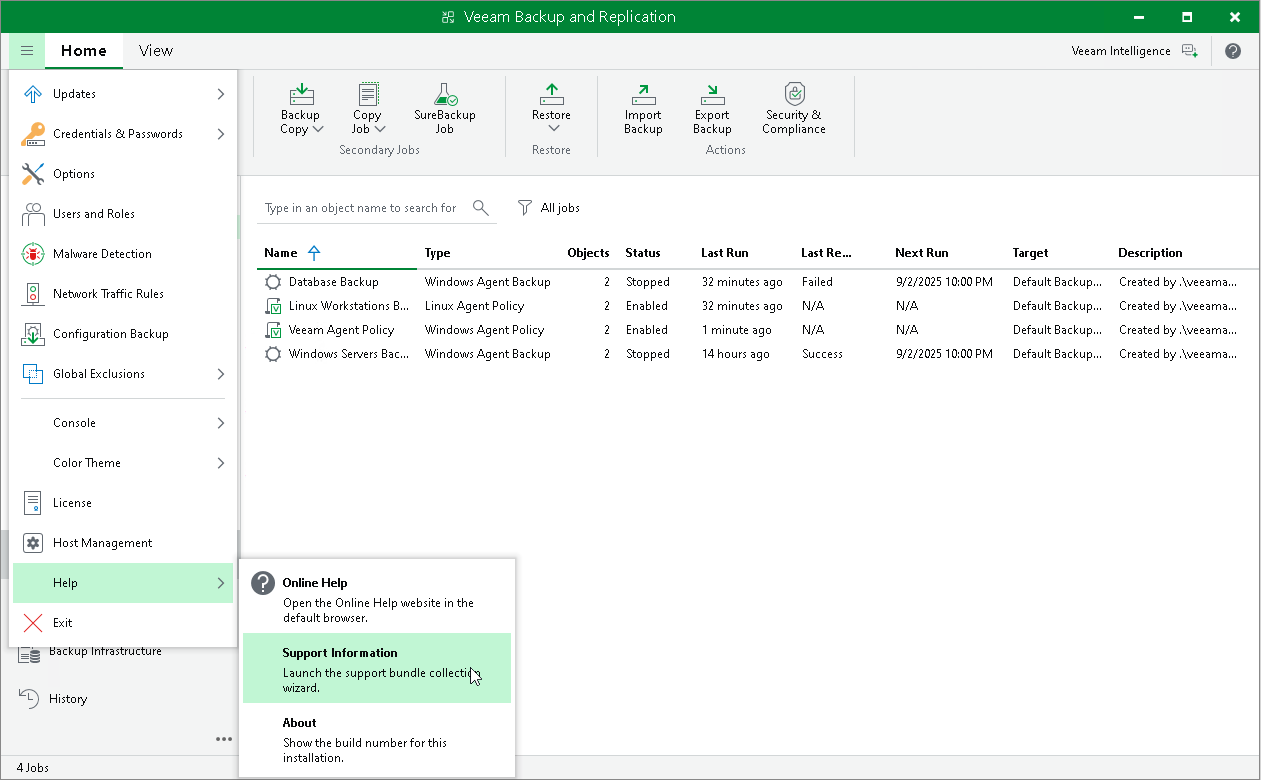Viewport: 1261px width, 780px height.
Task: Open the Malware Detection menu item
Action: tap(123, 254)
